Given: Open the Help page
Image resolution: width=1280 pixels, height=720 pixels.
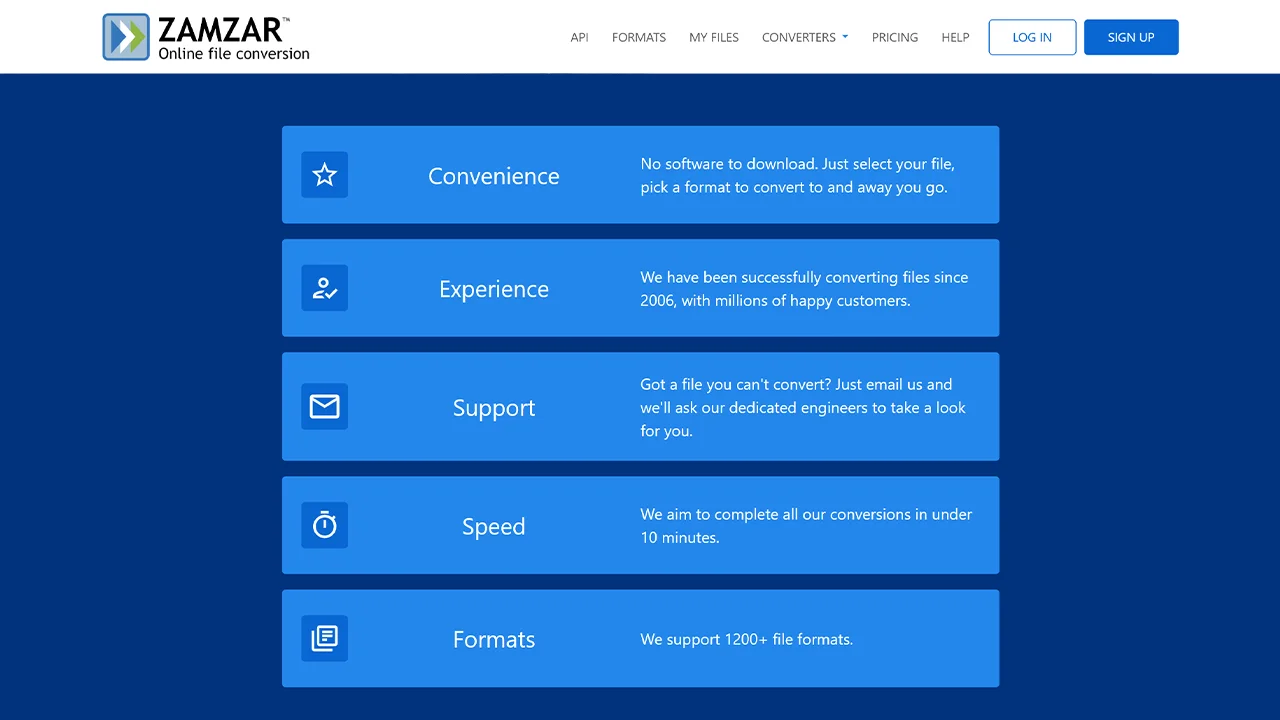Looking at the screenshot, I should click(x=955, y=37).
